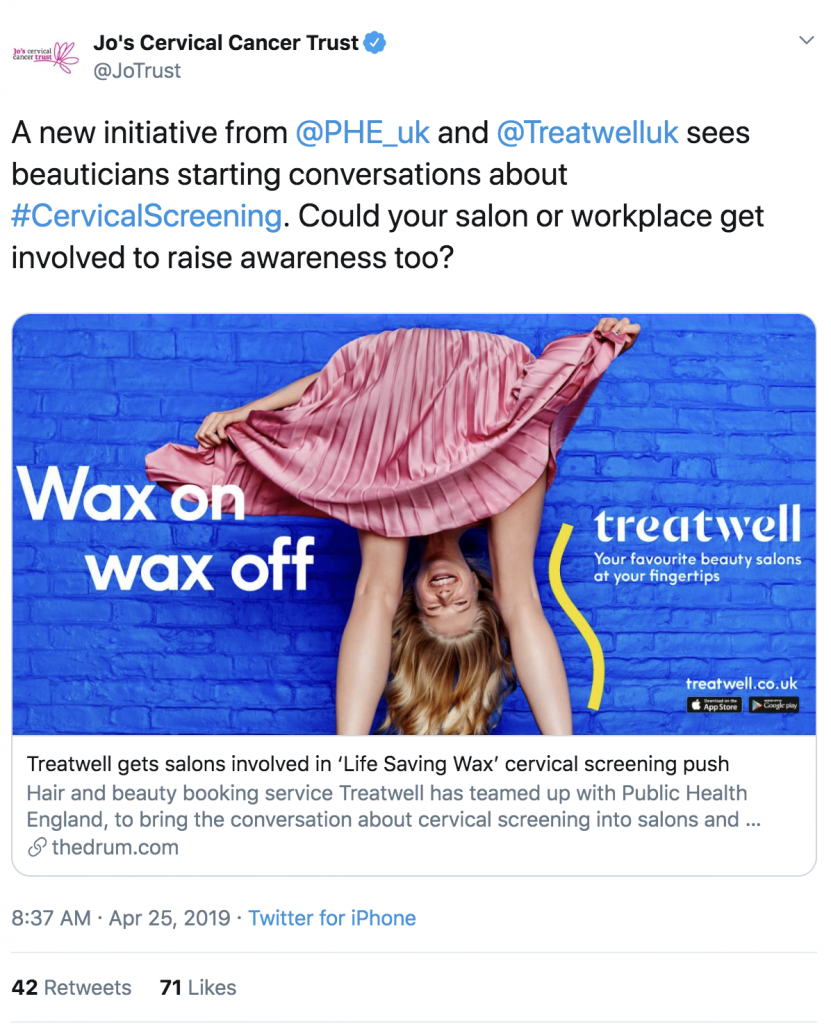Click Jo's Cervical Cancer Trust profile avatar
The height and width of the screenshot is (1024, 831).
click(x=45, y=57)
